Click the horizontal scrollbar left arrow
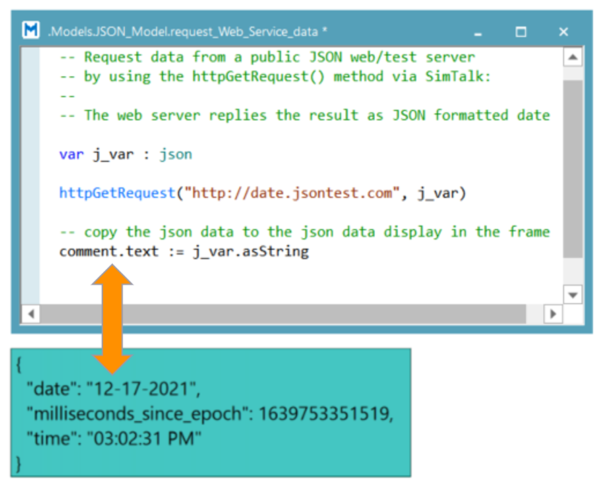This screenshot has width=600, height=487. pyautogui.click(x=30, y=315)
